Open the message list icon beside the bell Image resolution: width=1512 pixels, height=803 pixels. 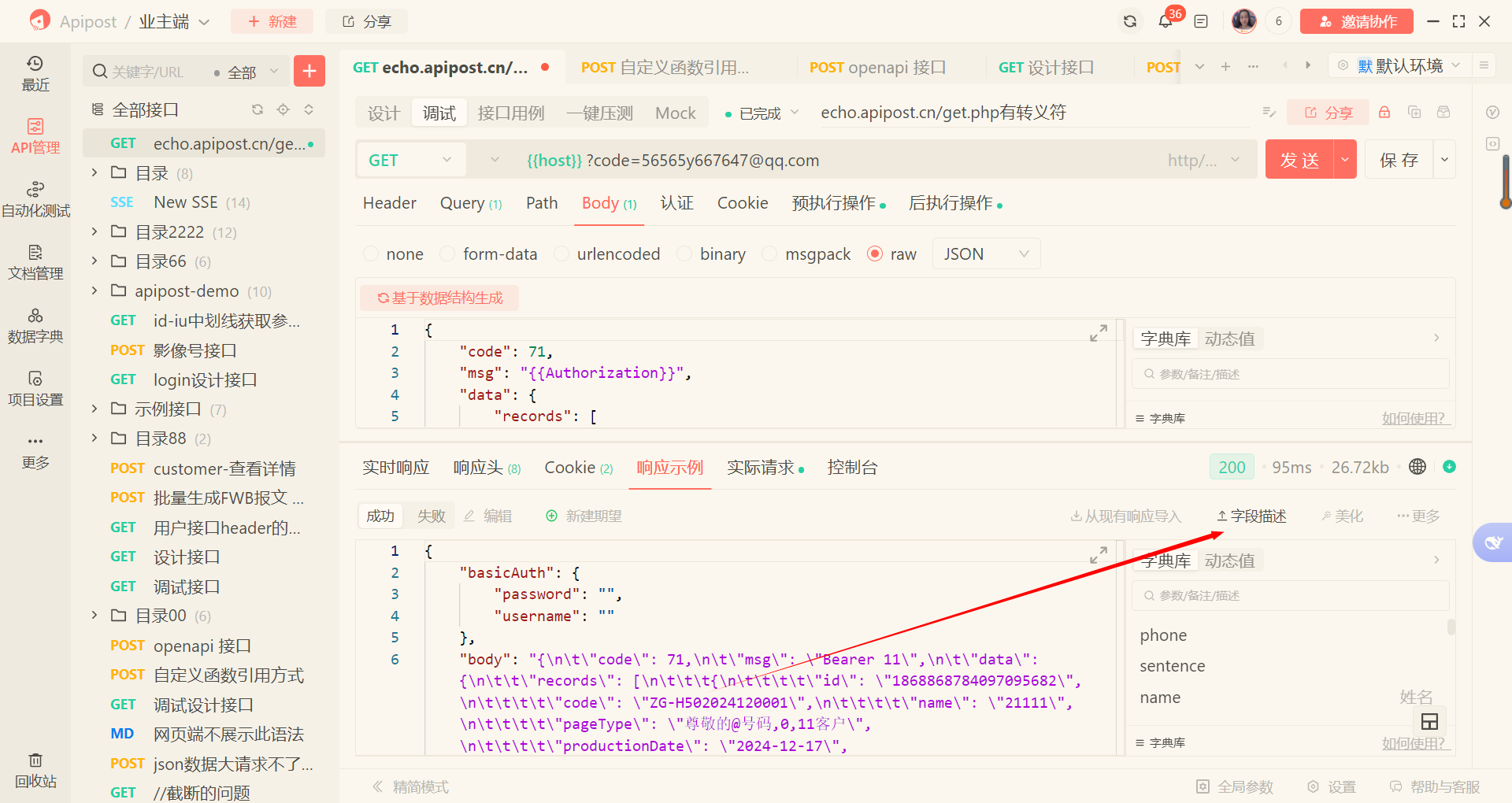click(x=1201, y=21)
